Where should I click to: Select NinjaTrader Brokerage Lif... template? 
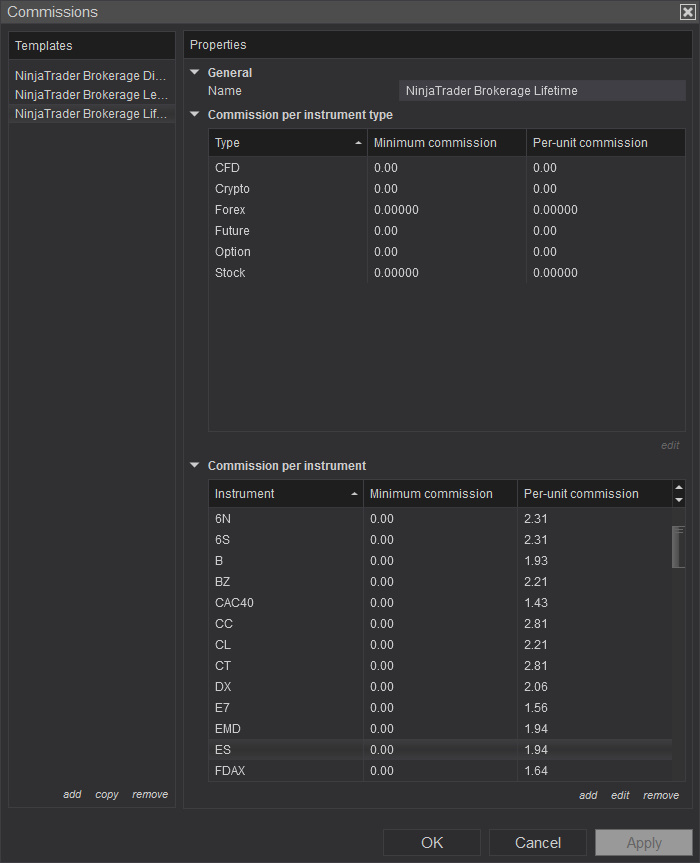coord(91,114)
